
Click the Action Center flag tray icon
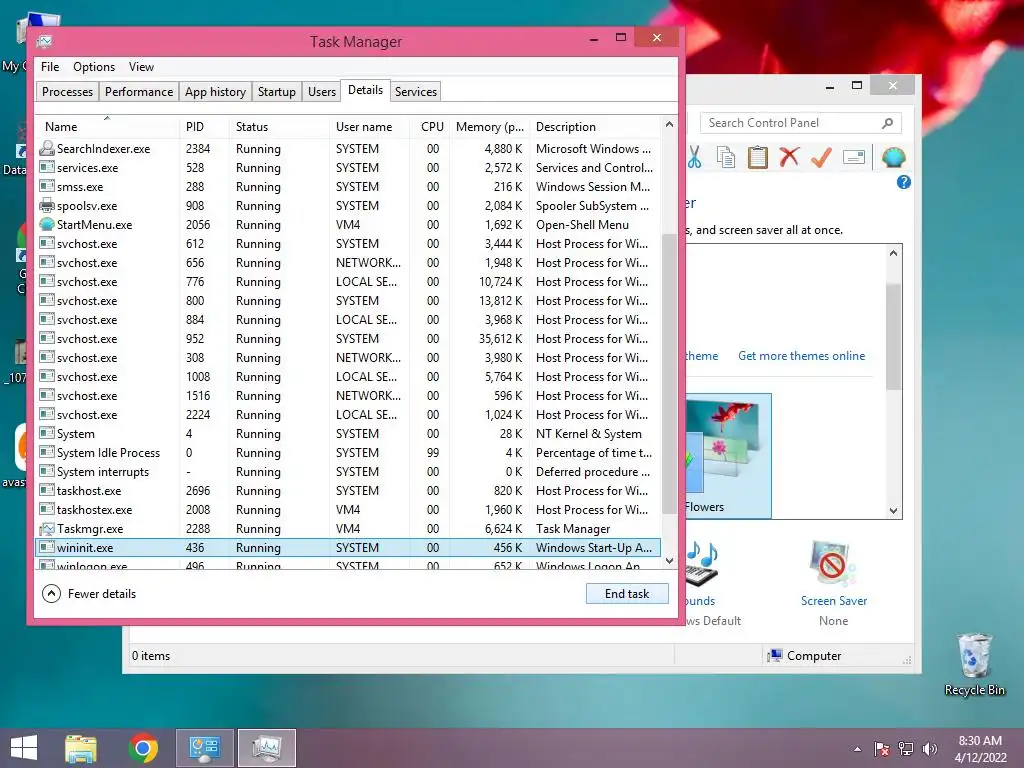coord(881,749)
